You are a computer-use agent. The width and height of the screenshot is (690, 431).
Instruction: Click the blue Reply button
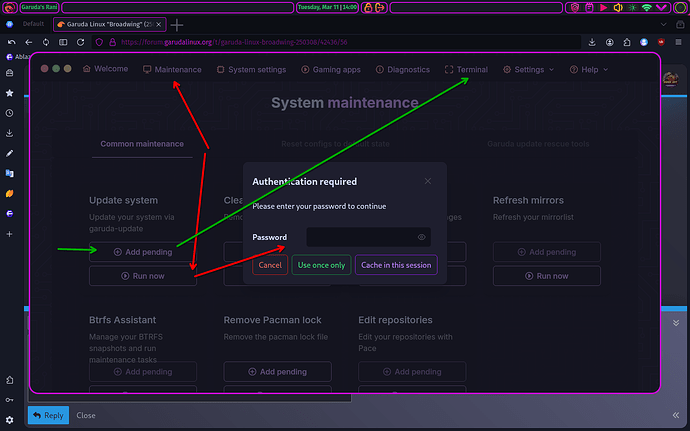coord(48,415)
